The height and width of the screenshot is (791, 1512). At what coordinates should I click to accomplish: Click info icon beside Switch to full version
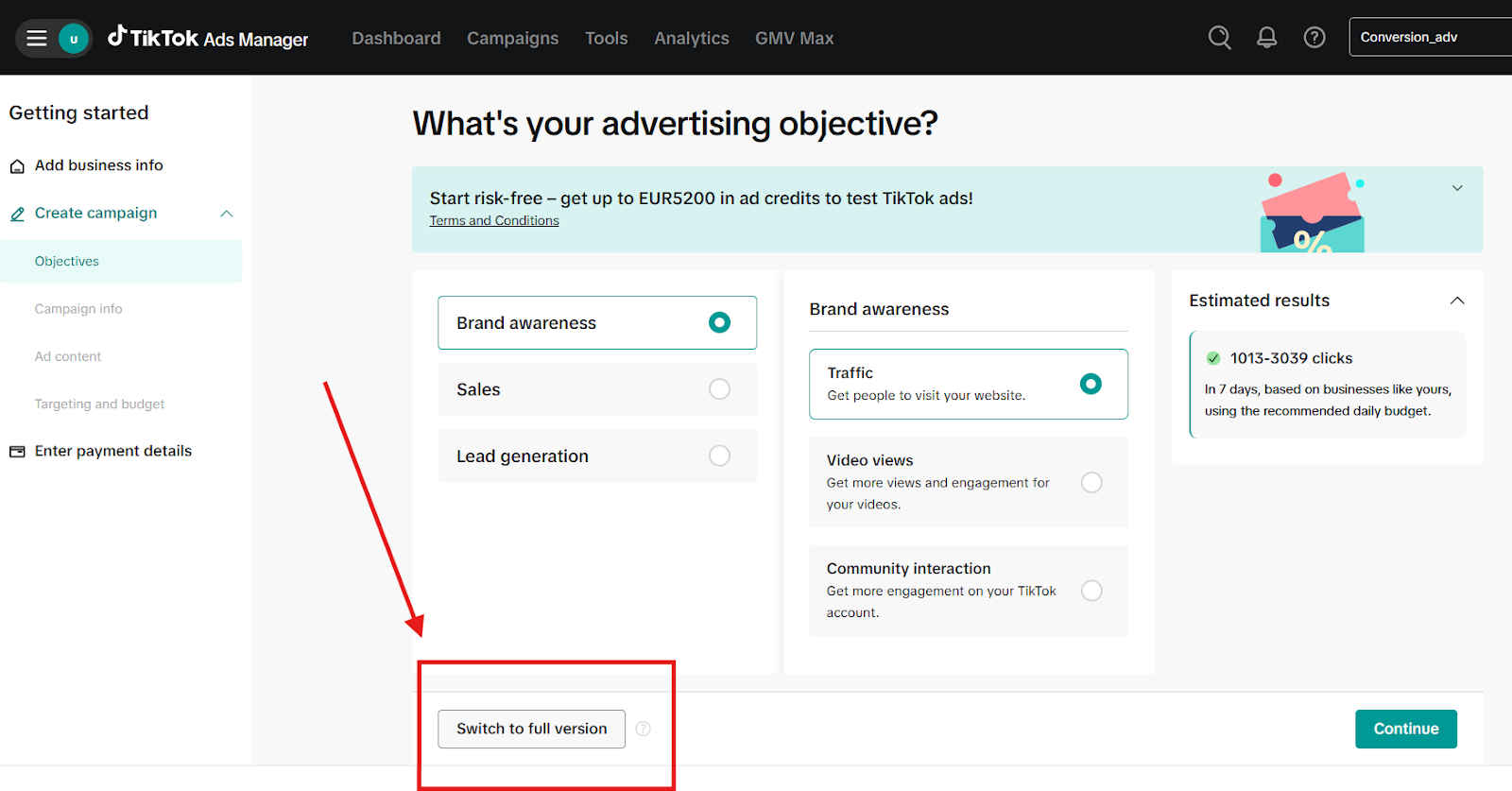644,729
